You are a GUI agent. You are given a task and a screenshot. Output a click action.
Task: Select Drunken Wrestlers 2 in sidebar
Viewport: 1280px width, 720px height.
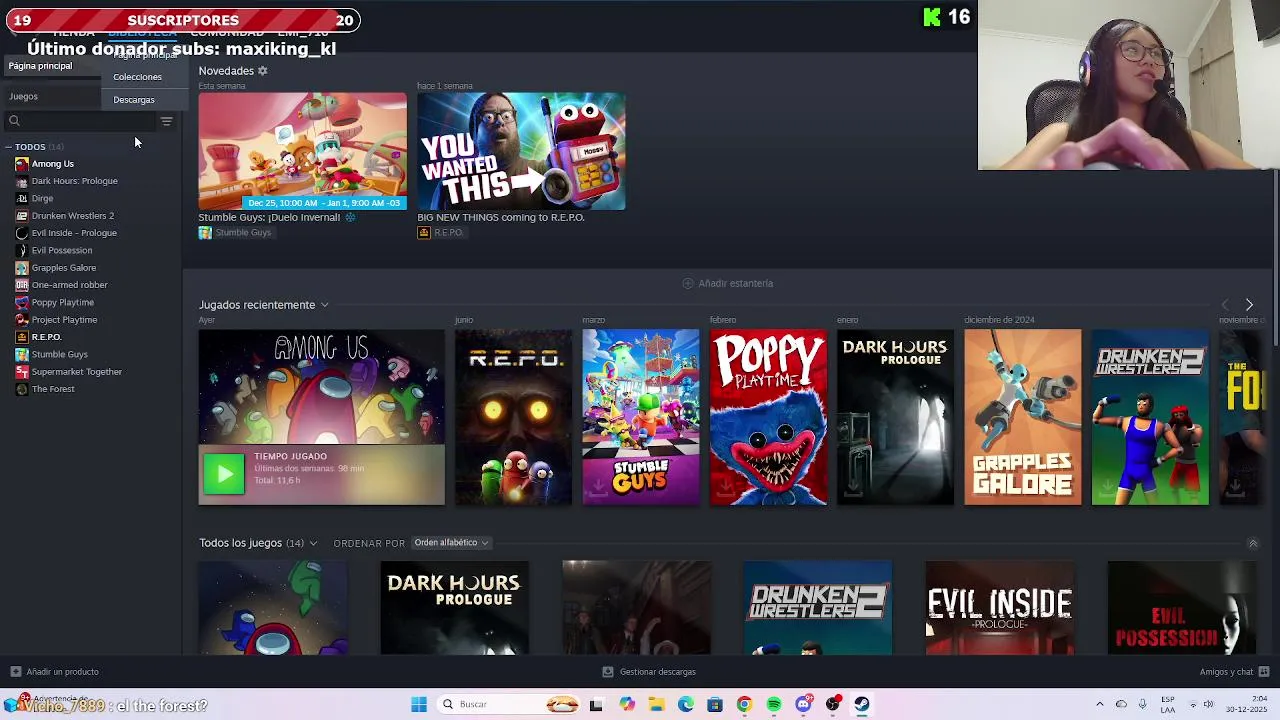pos(72,216)
